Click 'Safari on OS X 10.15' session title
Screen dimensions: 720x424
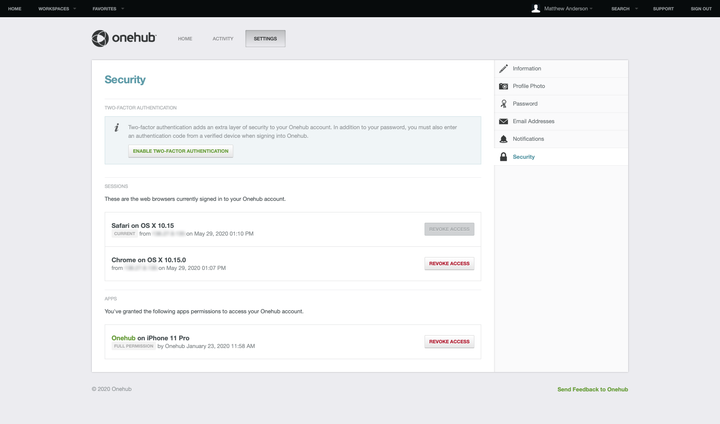[x=143, y=226]
